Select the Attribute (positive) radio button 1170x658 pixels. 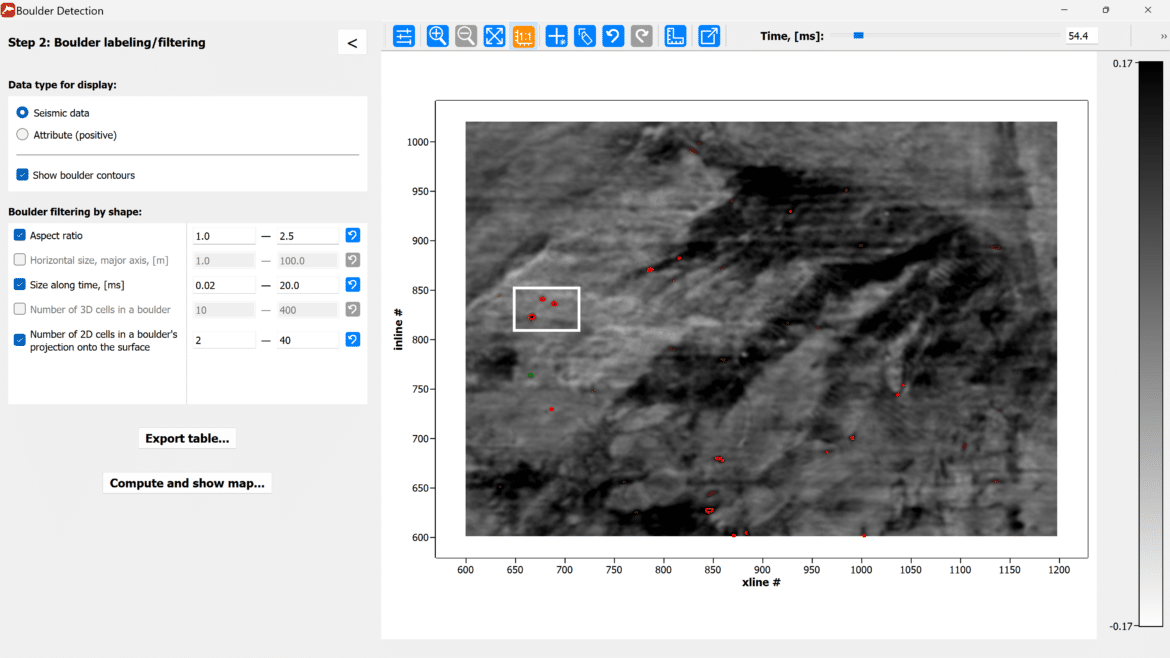tap(21, 134)
